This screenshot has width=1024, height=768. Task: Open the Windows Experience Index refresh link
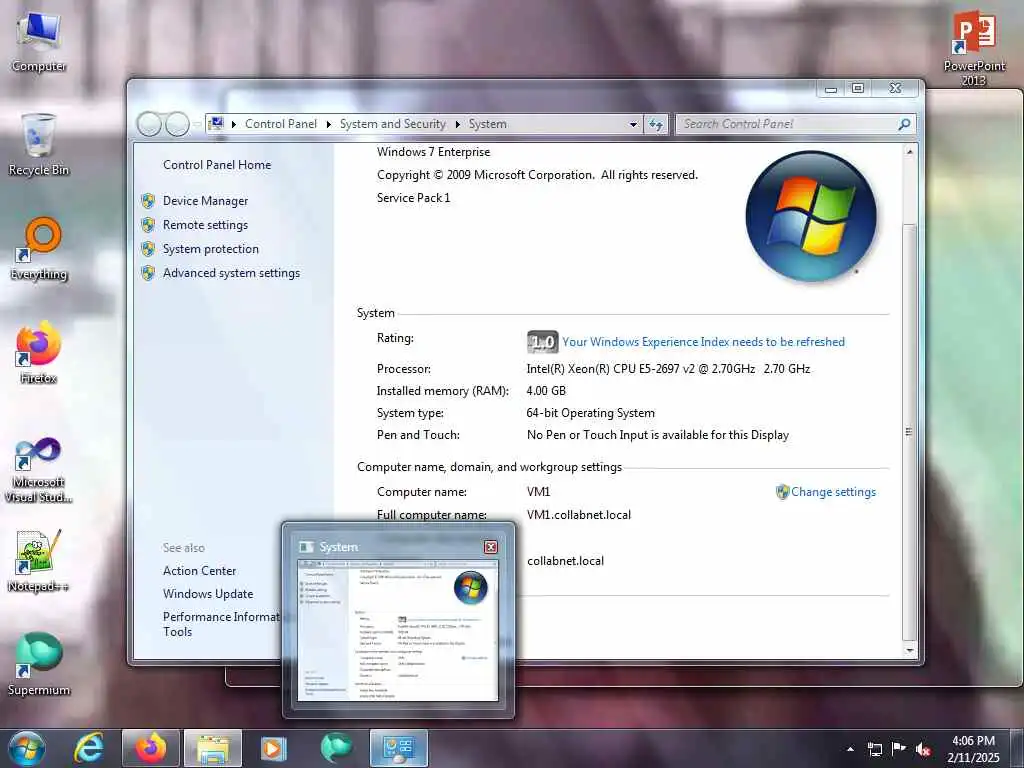pos(703,342)
